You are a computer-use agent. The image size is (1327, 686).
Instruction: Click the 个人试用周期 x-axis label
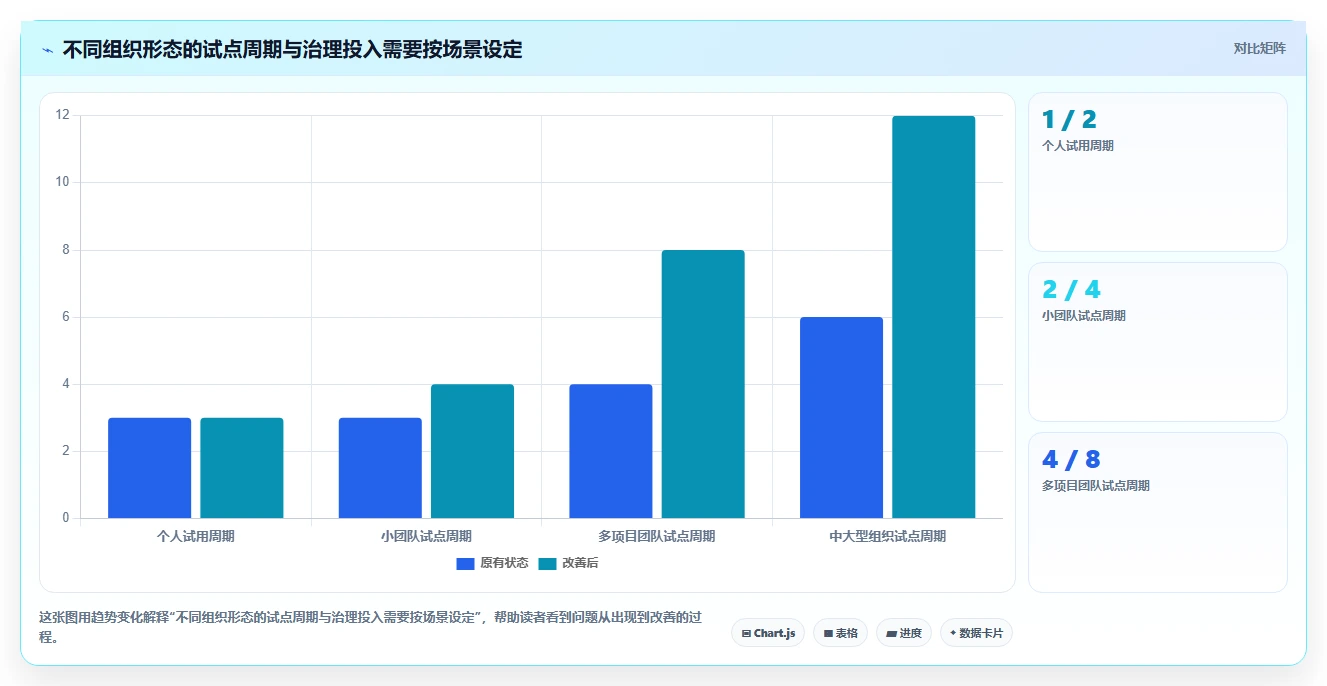[196, 536]
